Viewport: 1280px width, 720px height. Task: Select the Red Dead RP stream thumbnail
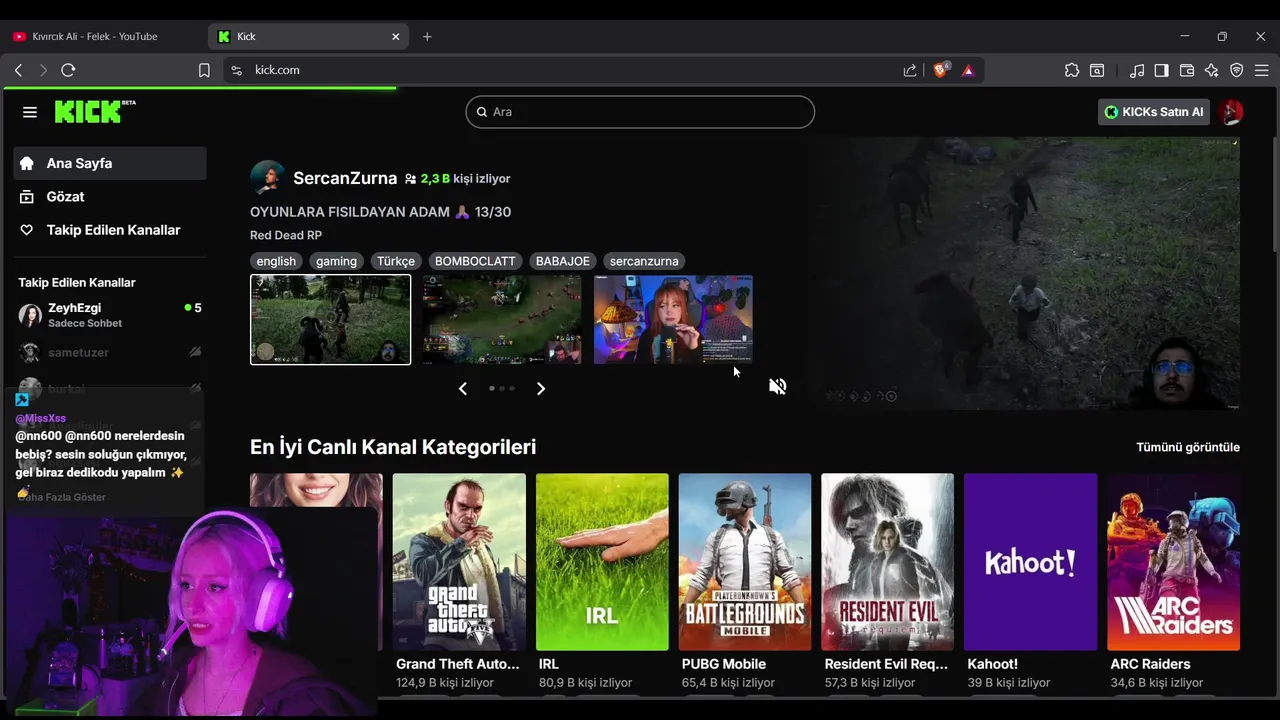click(330, 320)
